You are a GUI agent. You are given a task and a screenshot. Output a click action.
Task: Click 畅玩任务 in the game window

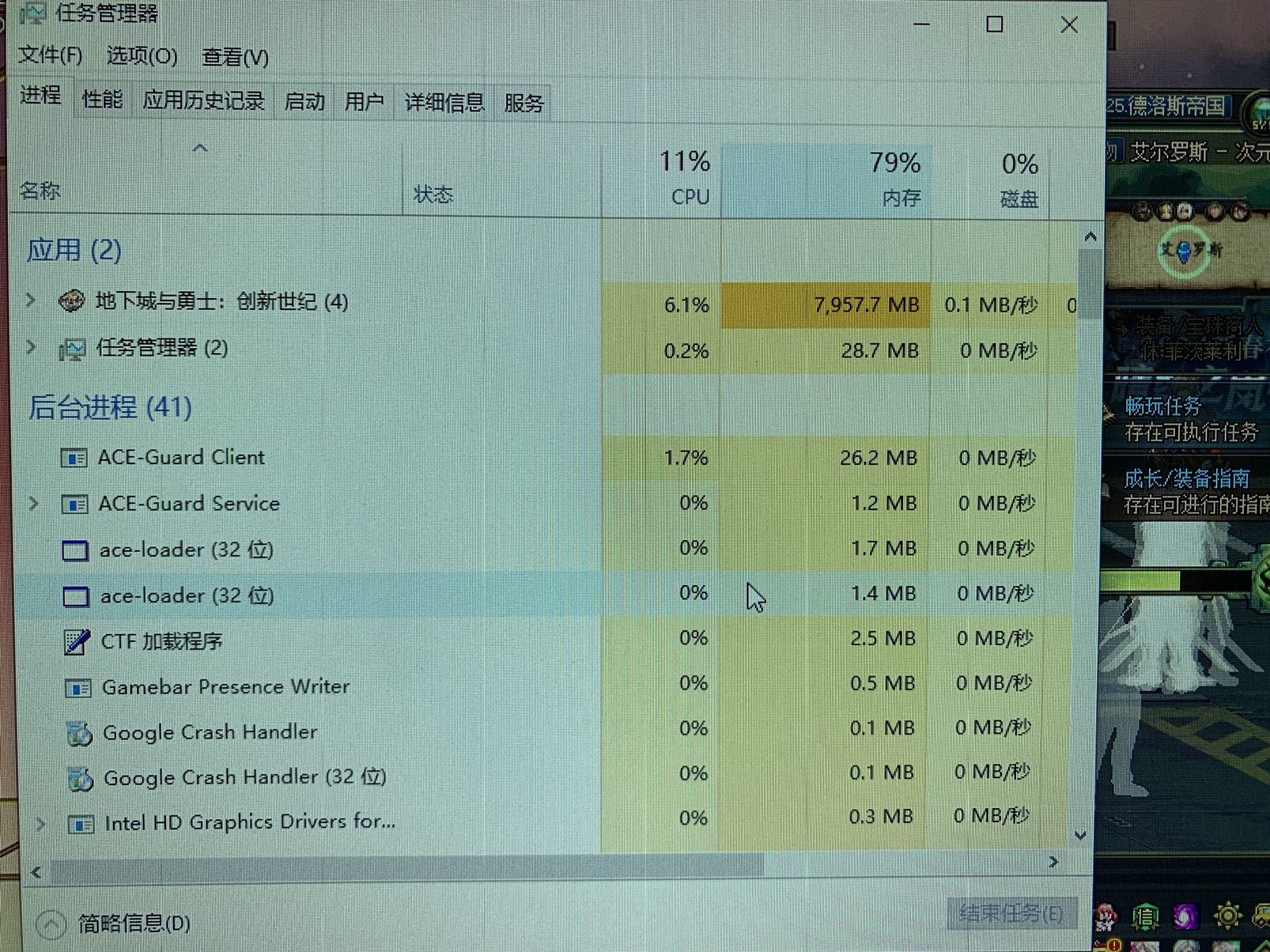coord(1162,406)
